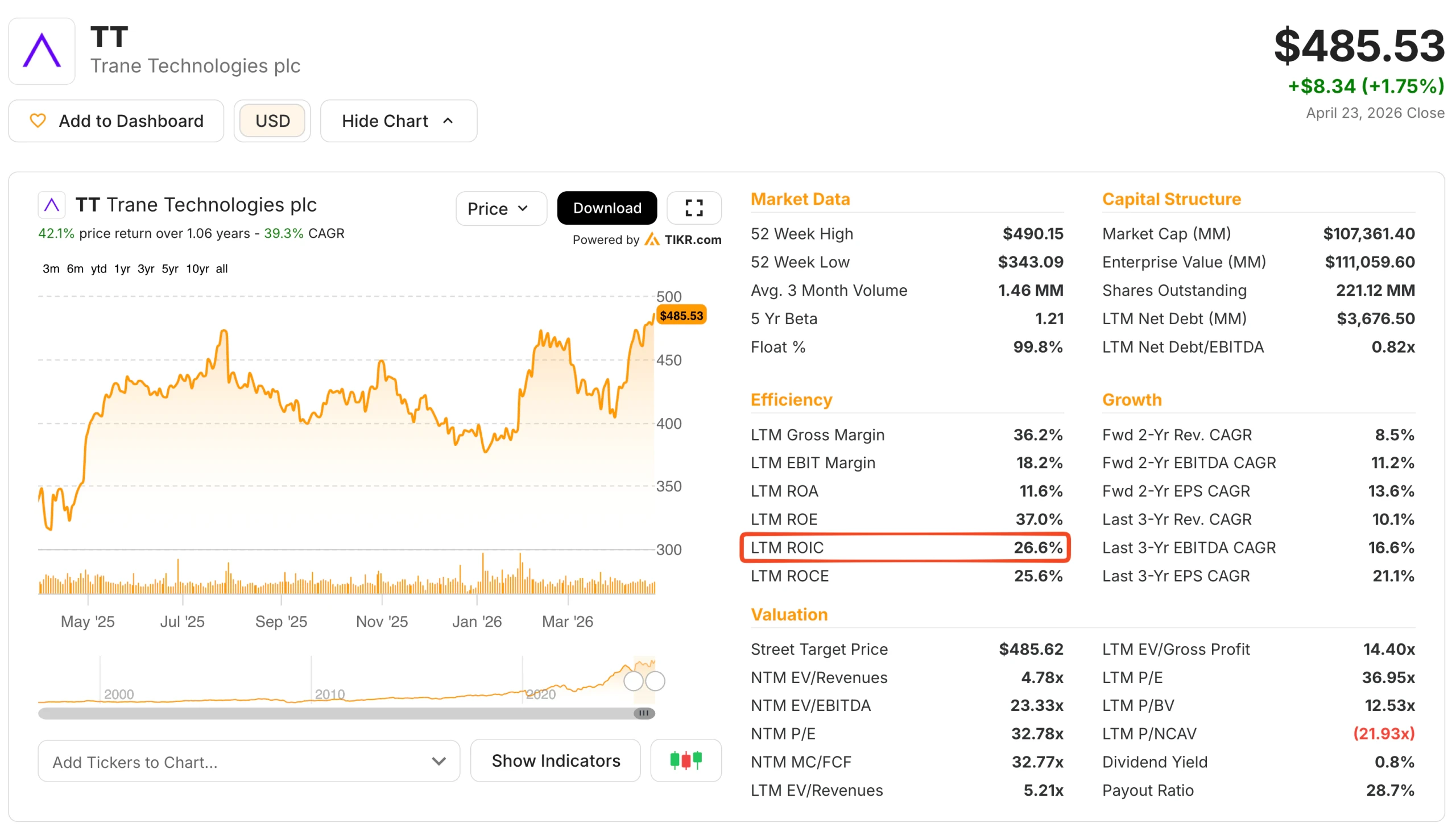Toggle candlestick chart view icon
The width and height of the screenshot is (1456, 831).
point(685,760)
